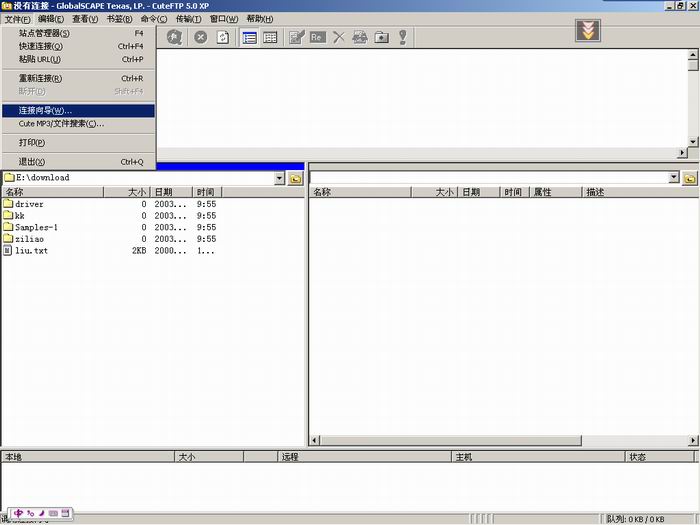Open the 文件(F) menu
This screenshot has width=700, height=525.
pyautogui.click(x=17, y=19)
